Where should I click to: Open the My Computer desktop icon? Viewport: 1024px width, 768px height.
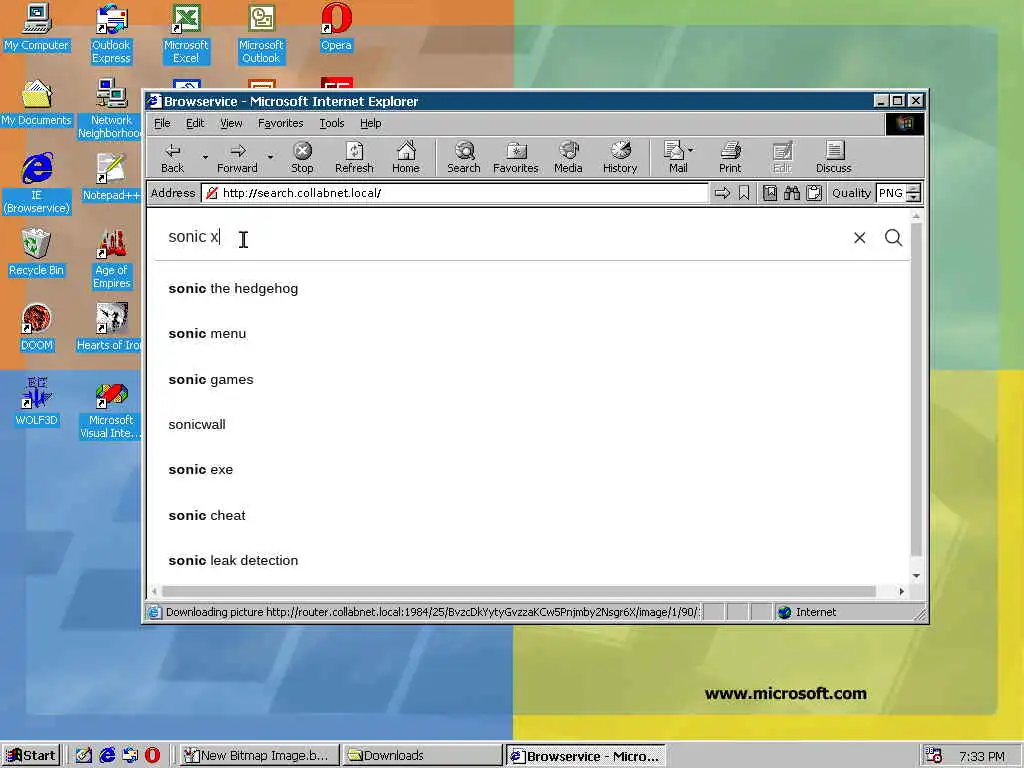(x=36, y=27)
